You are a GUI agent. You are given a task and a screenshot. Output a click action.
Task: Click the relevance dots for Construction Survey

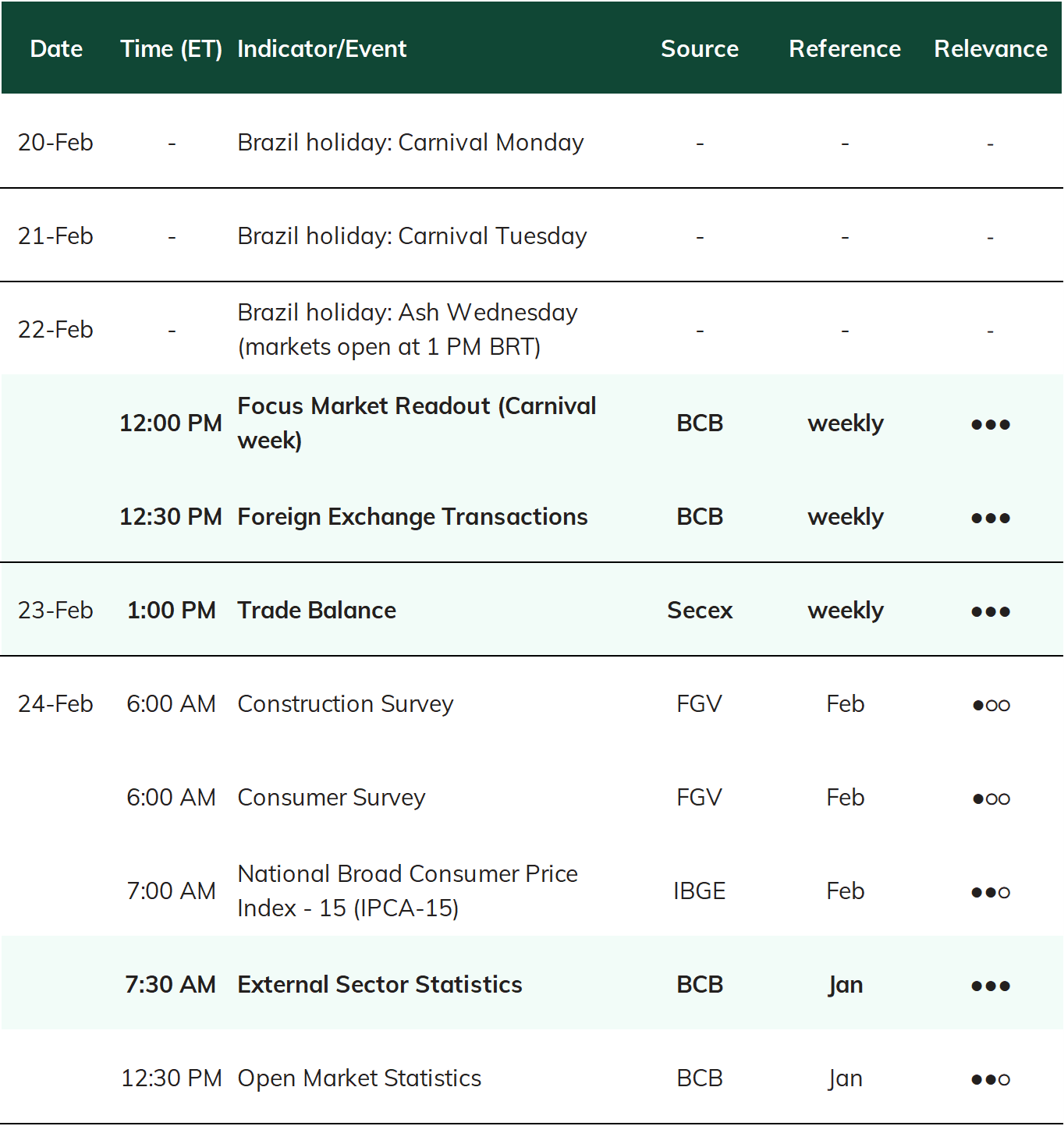[991, 706]
